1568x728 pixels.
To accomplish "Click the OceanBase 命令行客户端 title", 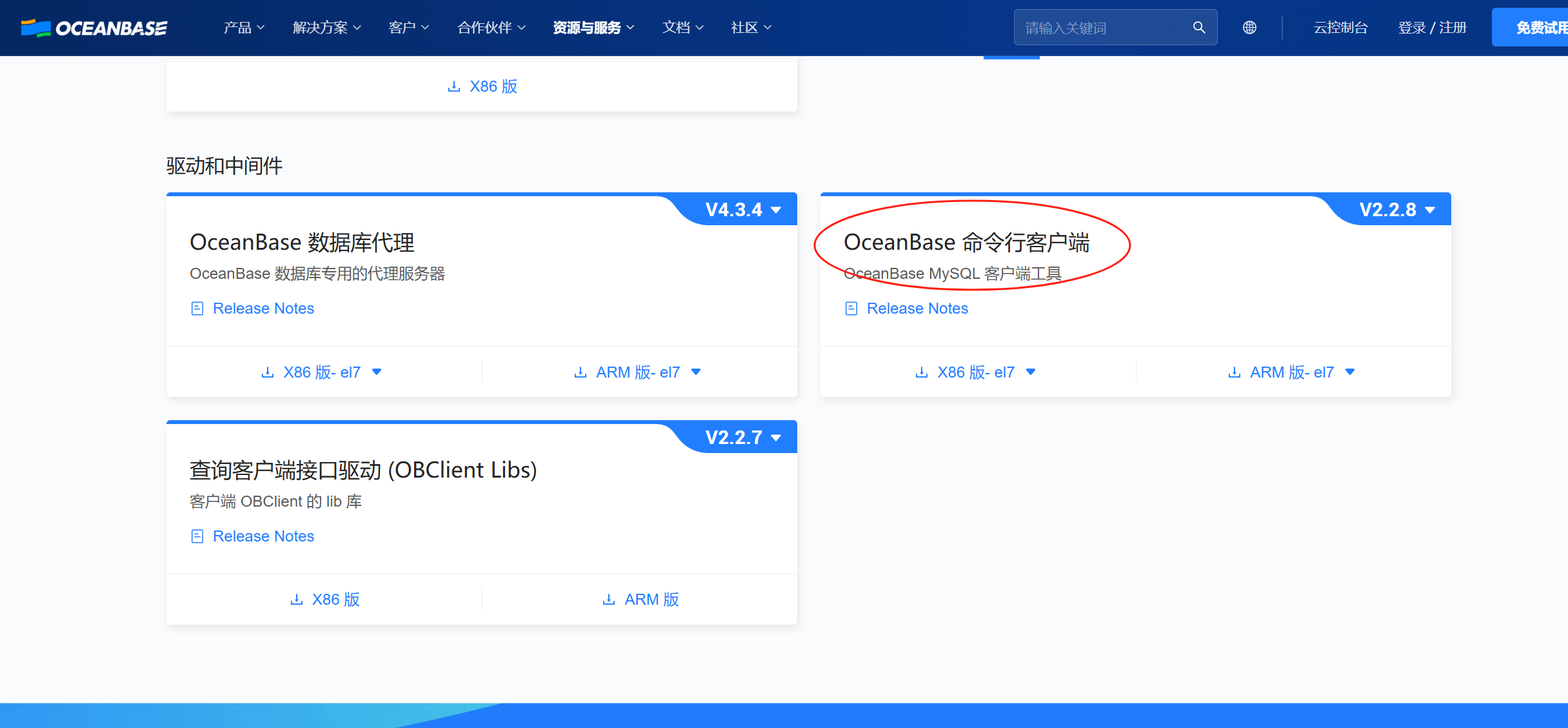I will (967, 243).
